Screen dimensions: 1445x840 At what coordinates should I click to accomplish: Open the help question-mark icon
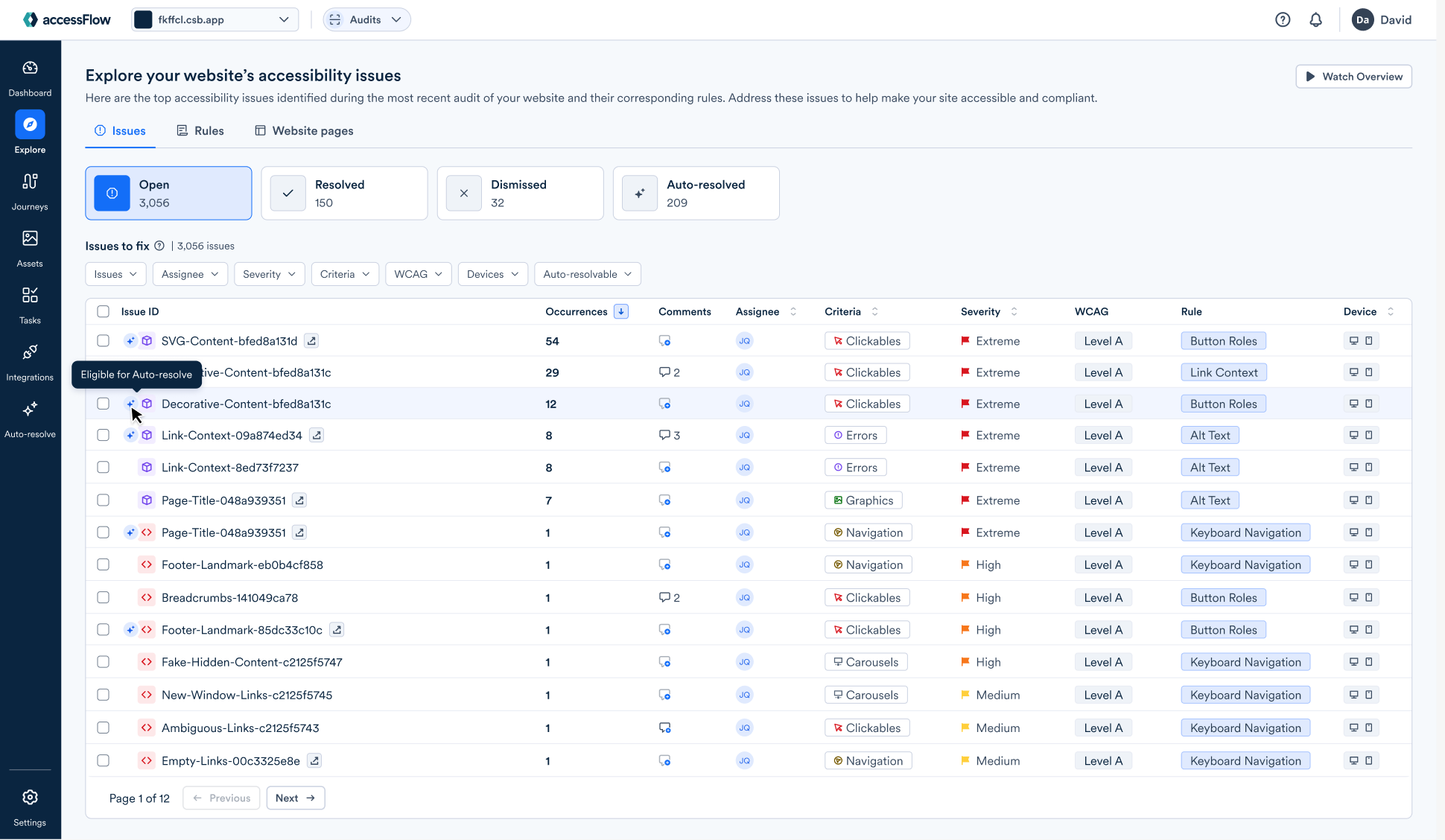(1283, 19)
